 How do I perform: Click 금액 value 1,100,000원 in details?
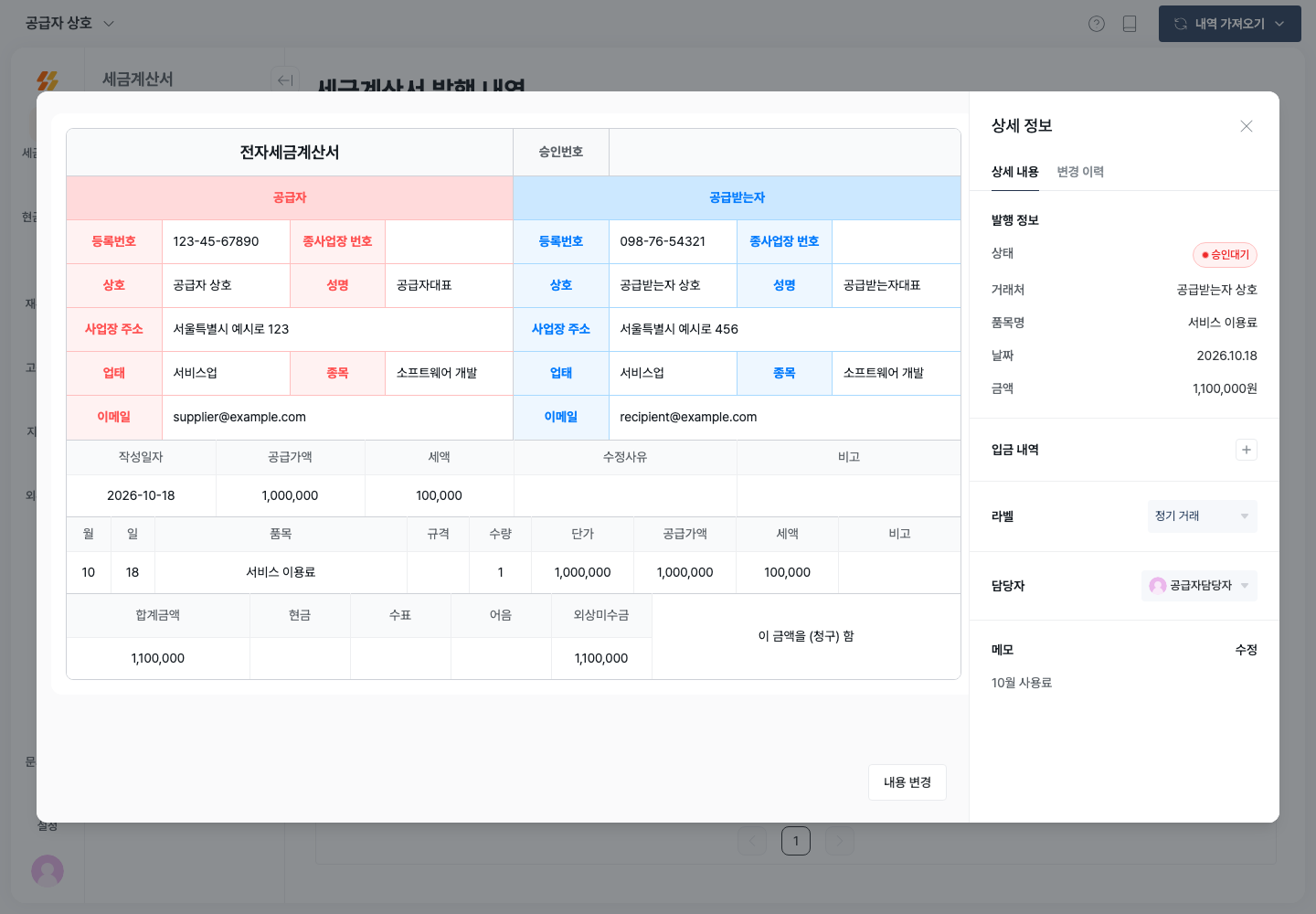pos(1225,388)
